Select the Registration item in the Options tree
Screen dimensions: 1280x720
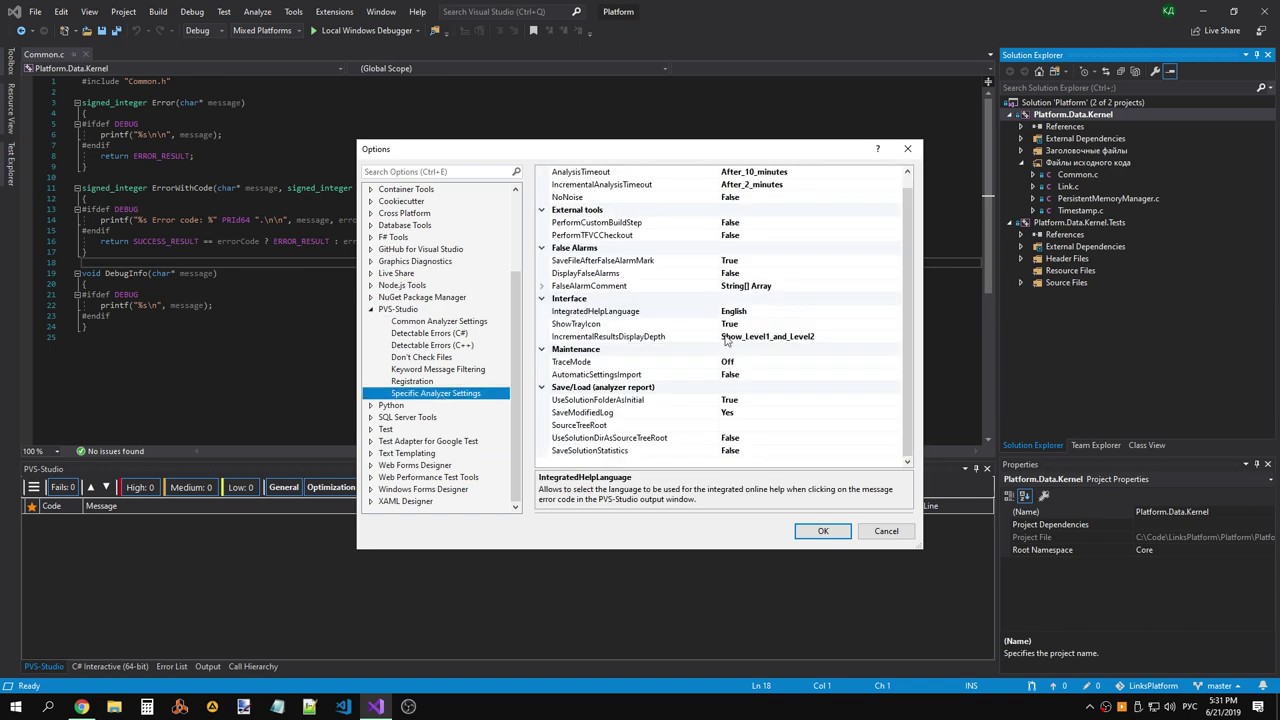(x=412, y=381)
